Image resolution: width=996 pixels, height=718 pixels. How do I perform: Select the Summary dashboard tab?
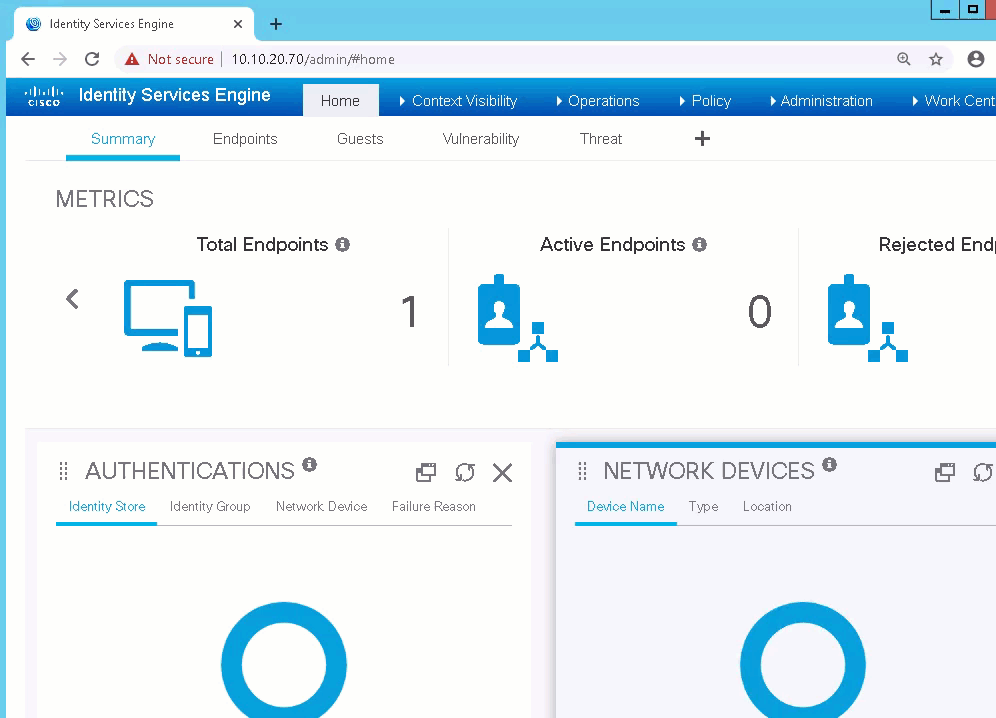pyautogui.click(x=123, y=139)
